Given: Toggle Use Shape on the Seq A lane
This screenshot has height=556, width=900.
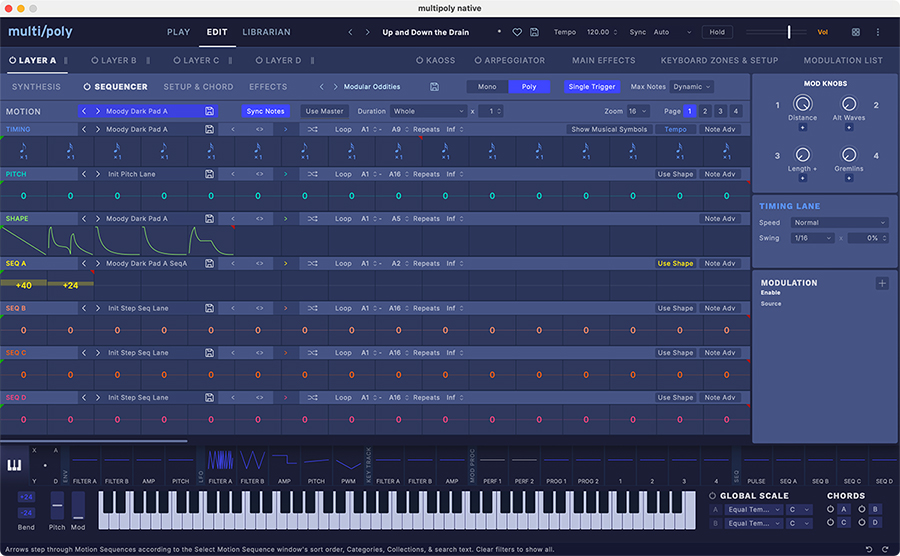Looking at the screenshot, I should pos(675,263).
